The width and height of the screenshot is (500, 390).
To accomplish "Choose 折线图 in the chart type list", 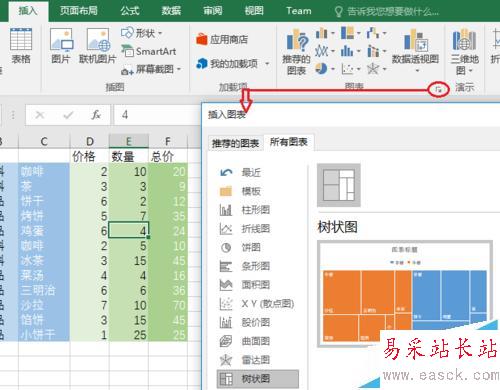I will 257,228.
